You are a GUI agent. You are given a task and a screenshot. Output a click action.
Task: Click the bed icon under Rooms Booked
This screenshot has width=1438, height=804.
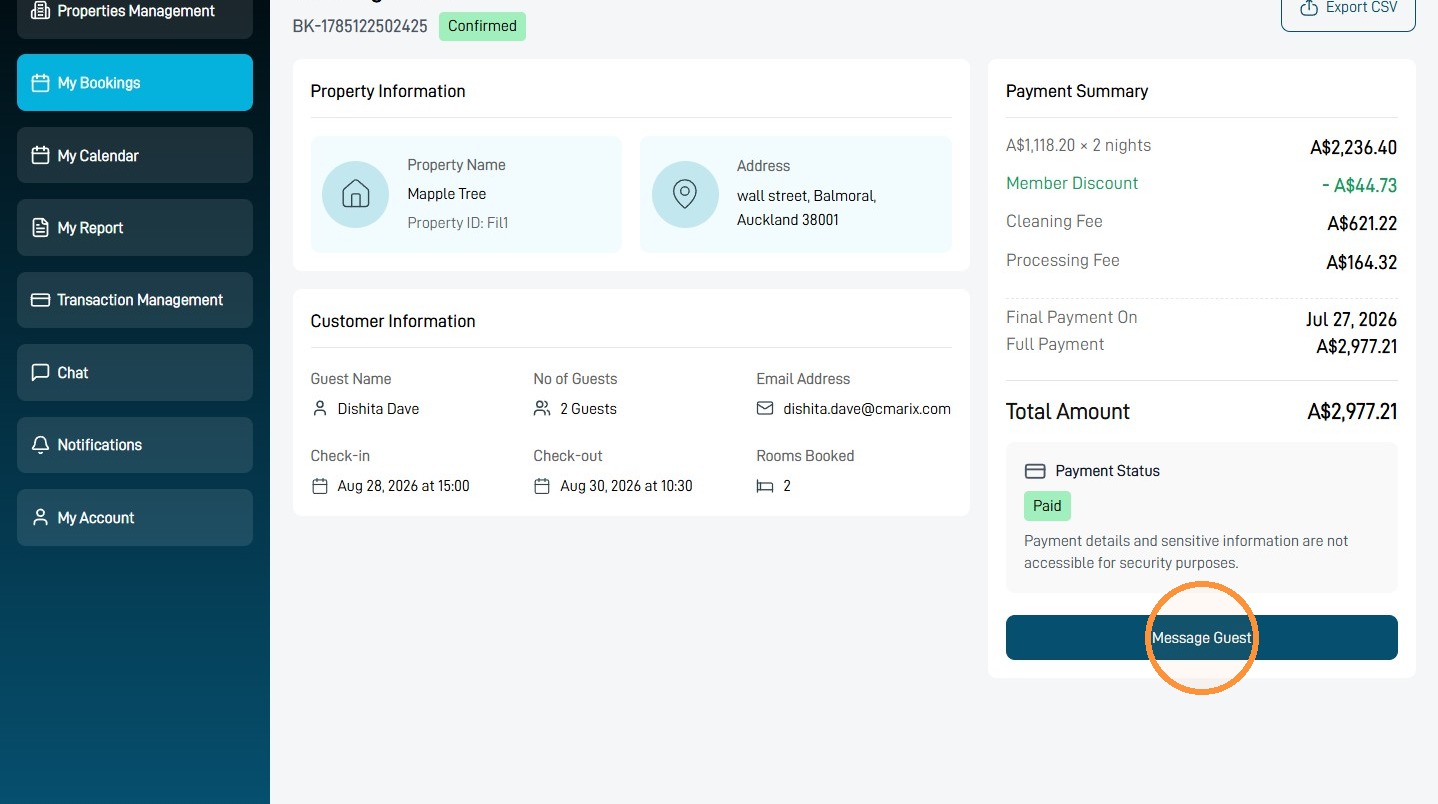coord(765,486)
